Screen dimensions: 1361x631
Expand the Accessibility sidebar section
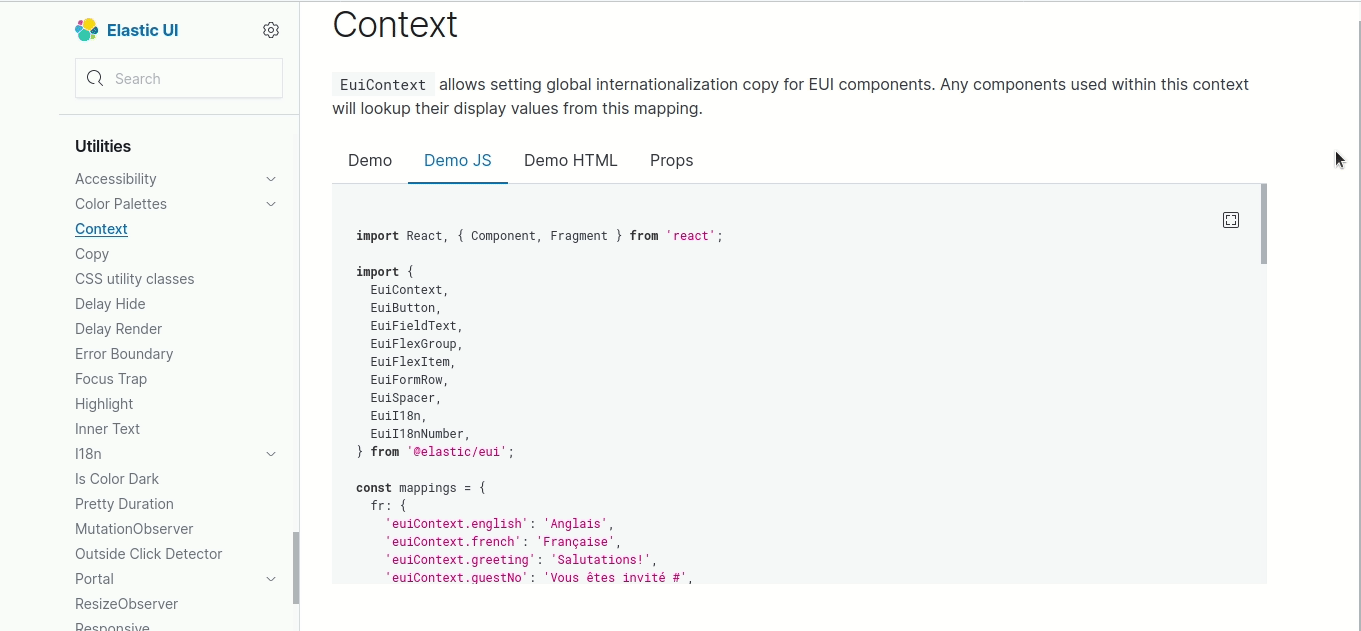click(x=271, y=178)
